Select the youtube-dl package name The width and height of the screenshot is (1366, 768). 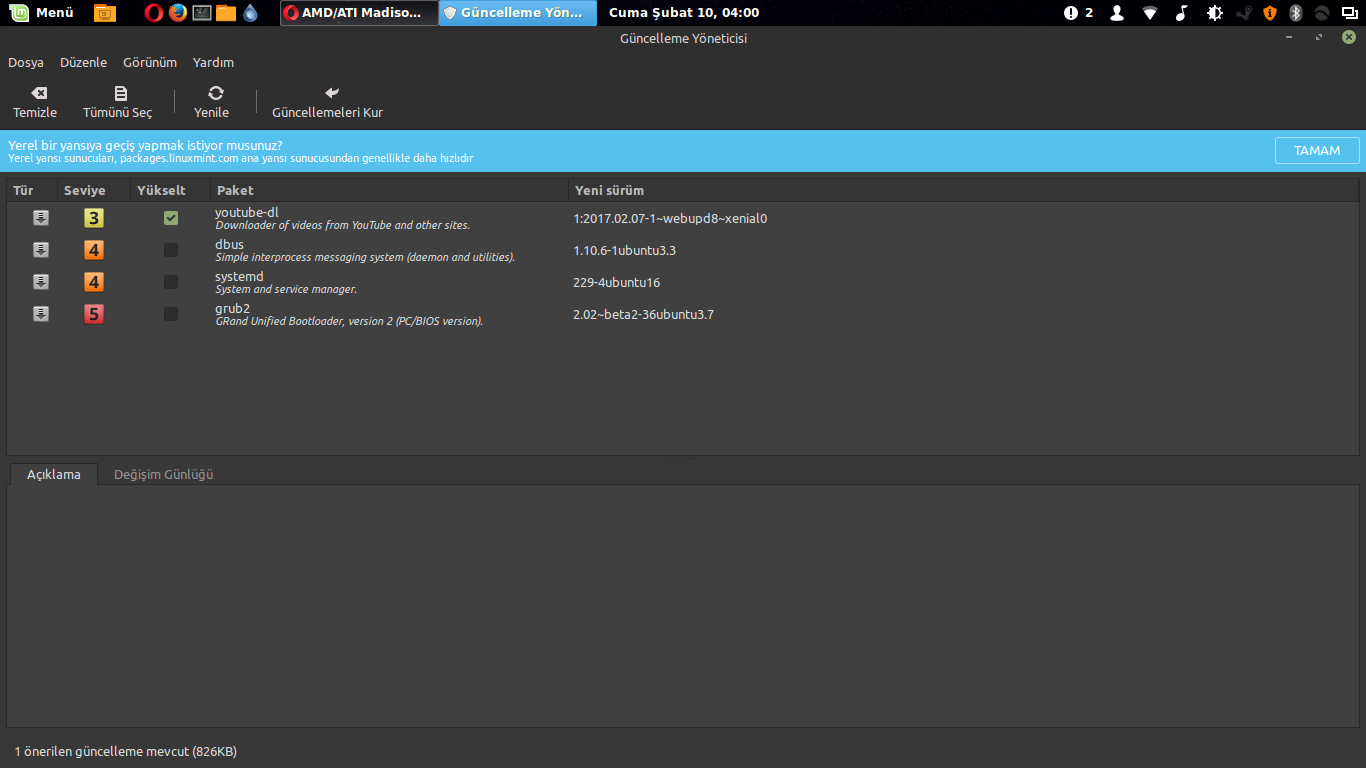[x=247, y=212]
